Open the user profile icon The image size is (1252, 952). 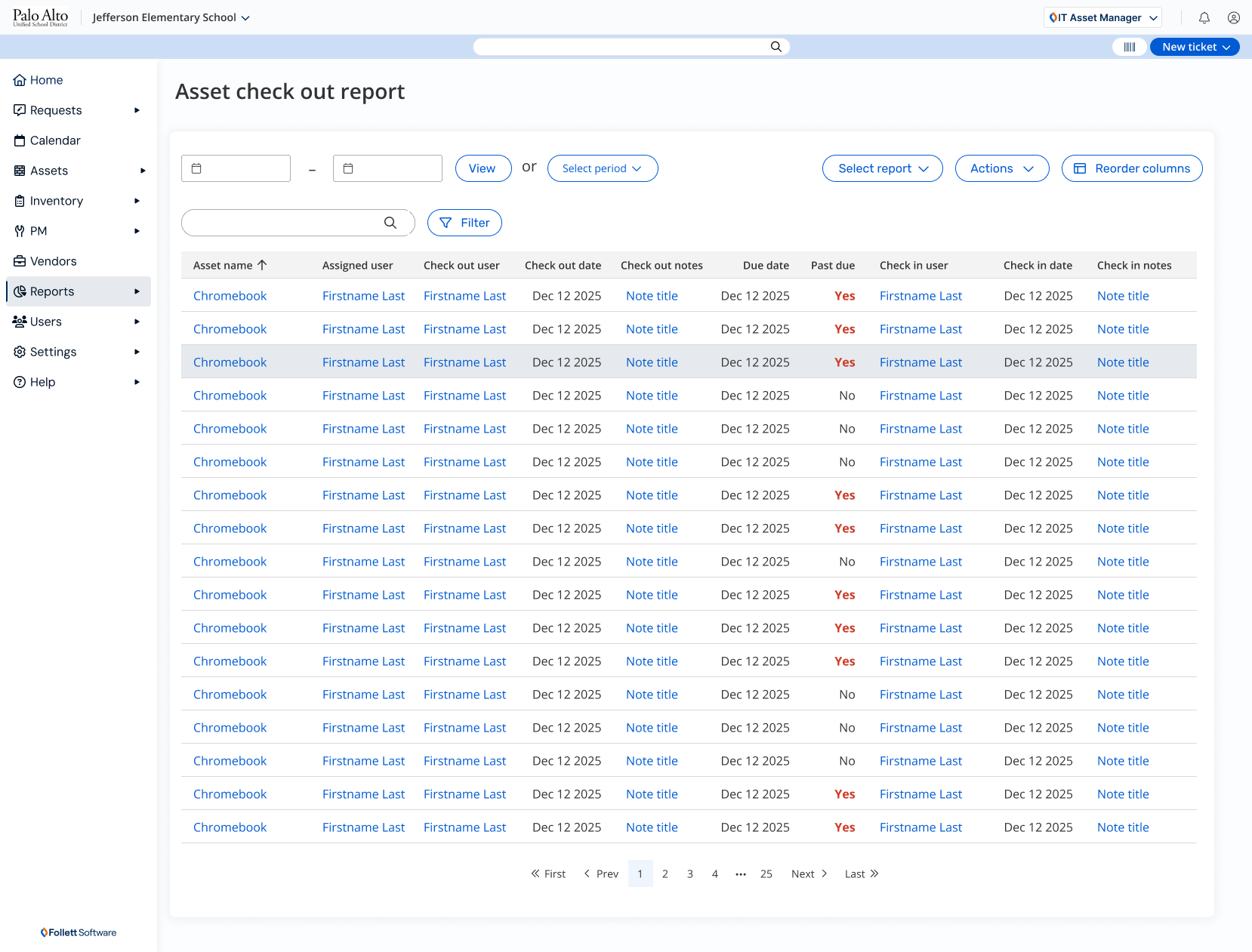[1233, 17]
